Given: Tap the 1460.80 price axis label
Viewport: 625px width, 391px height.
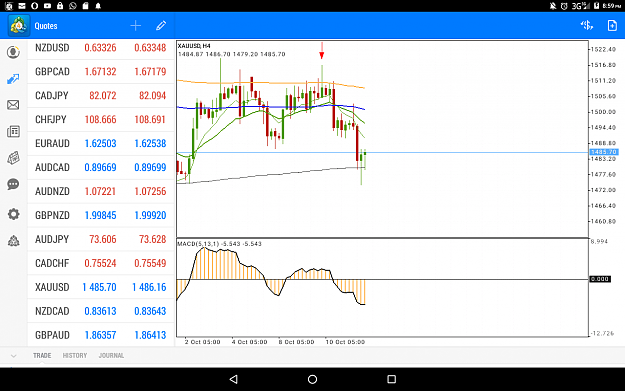Looking at the screenshot, I should coord(603,221).
